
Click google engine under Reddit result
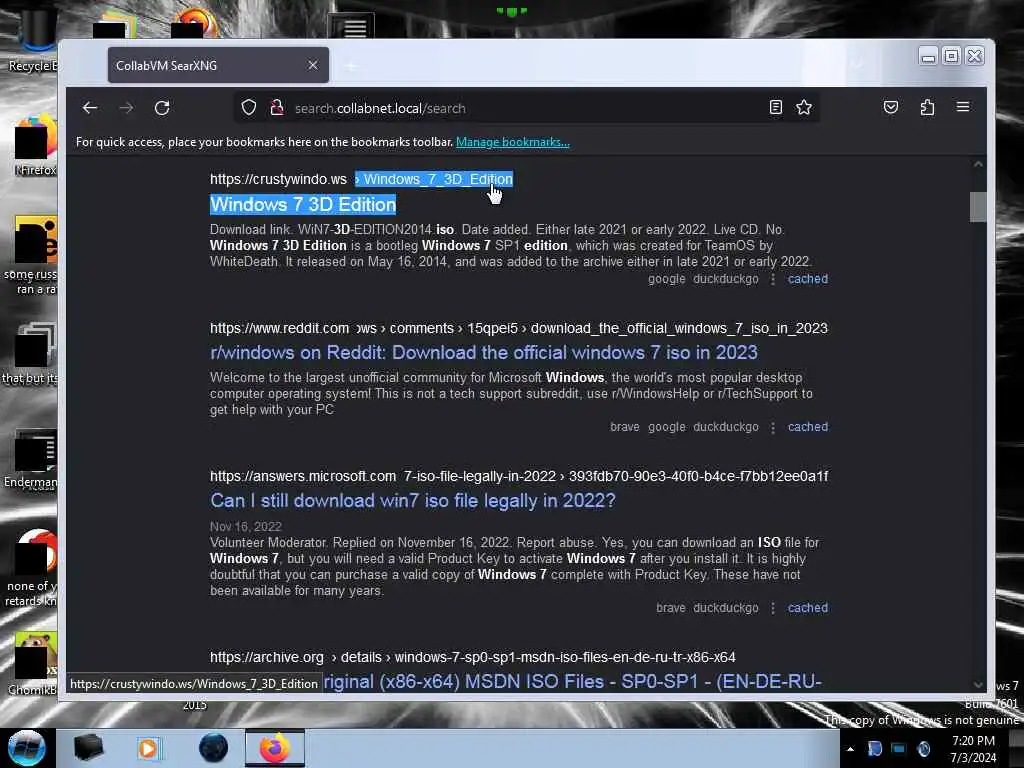(667, 427)
